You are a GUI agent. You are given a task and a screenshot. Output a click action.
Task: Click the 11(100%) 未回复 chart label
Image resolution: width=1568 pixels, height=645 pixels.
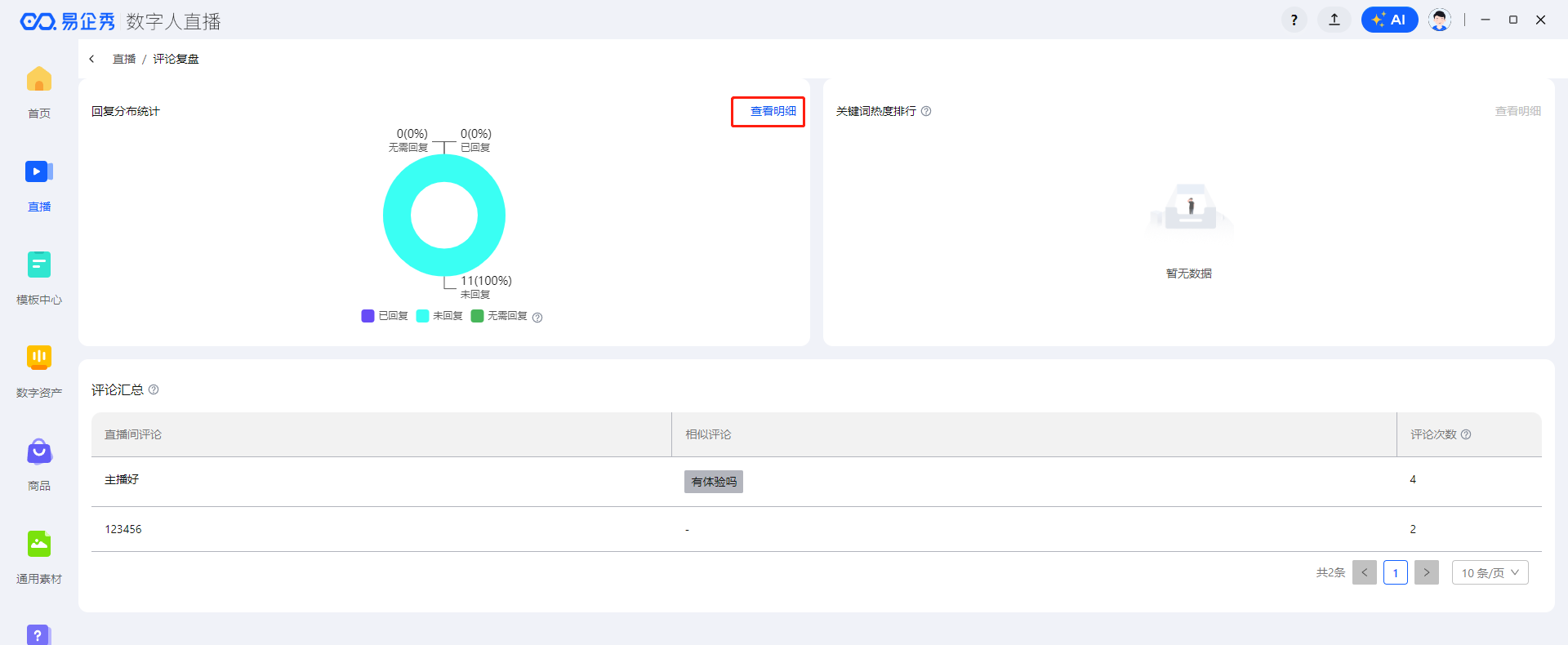pyautogui.click(x=486, y=287)
